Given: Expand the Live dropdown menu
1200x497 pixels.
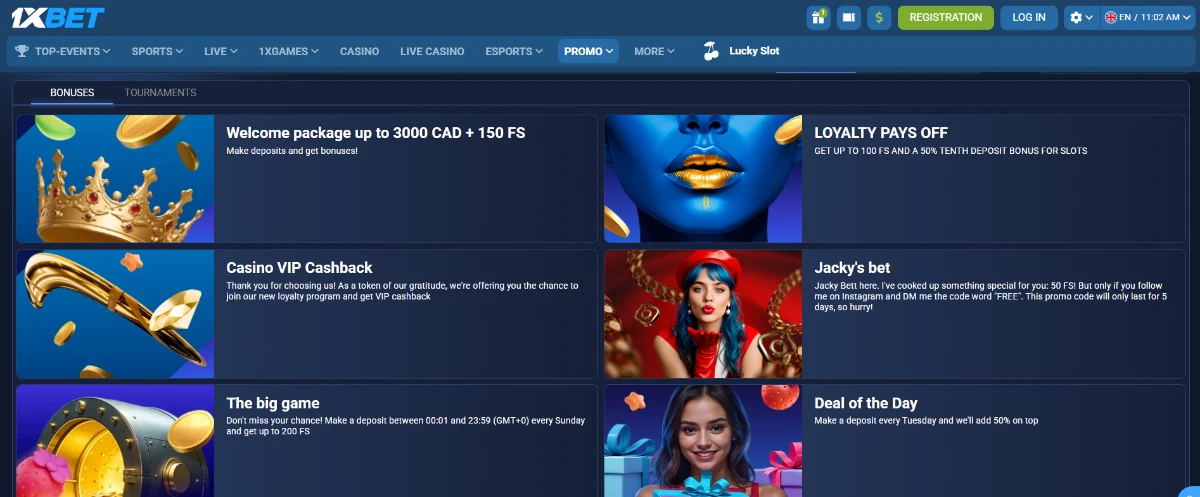Looking at the screenshot, I should coord(221,51).
